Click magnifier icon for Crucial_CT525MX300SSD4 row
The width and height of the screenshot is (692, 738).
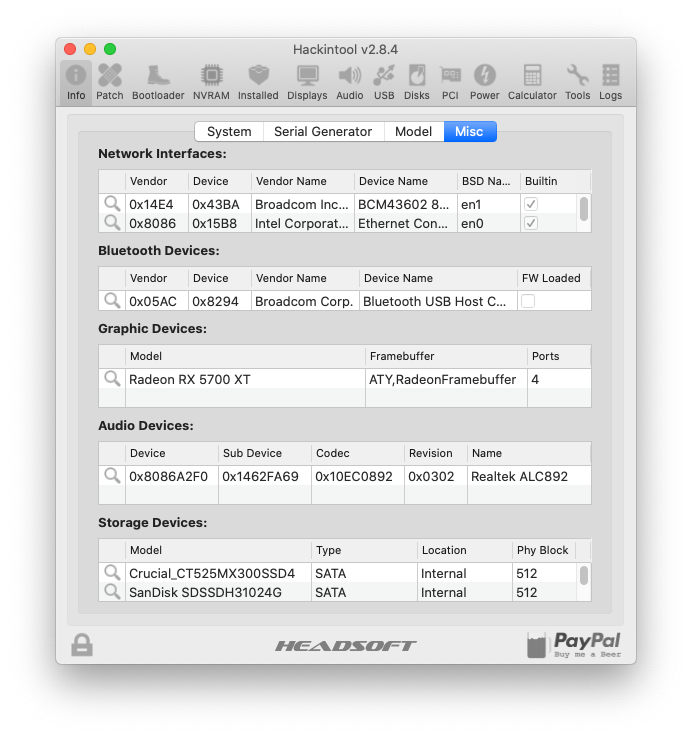112,572
